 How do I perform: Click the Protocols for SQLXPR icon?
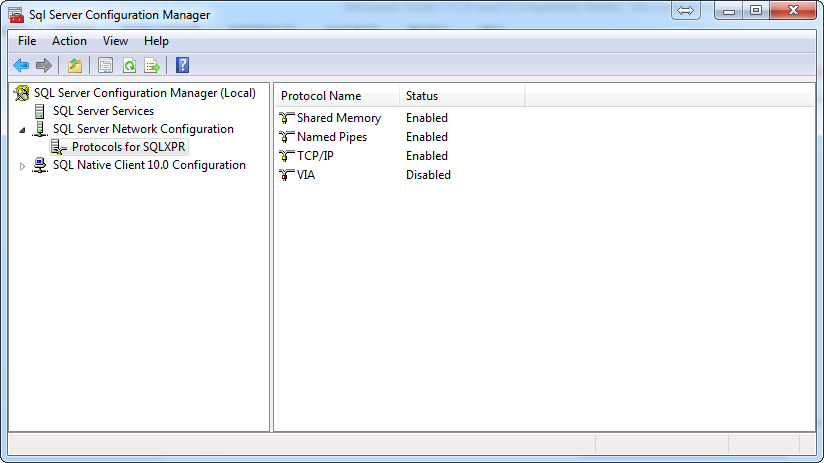(x=59, y=147)
